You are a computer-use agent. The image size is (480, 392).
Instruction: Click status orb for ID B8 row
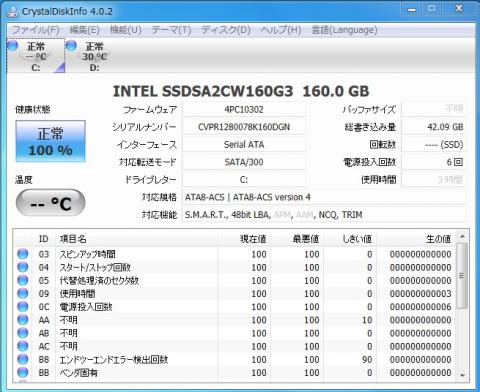[x=23, y=359]
